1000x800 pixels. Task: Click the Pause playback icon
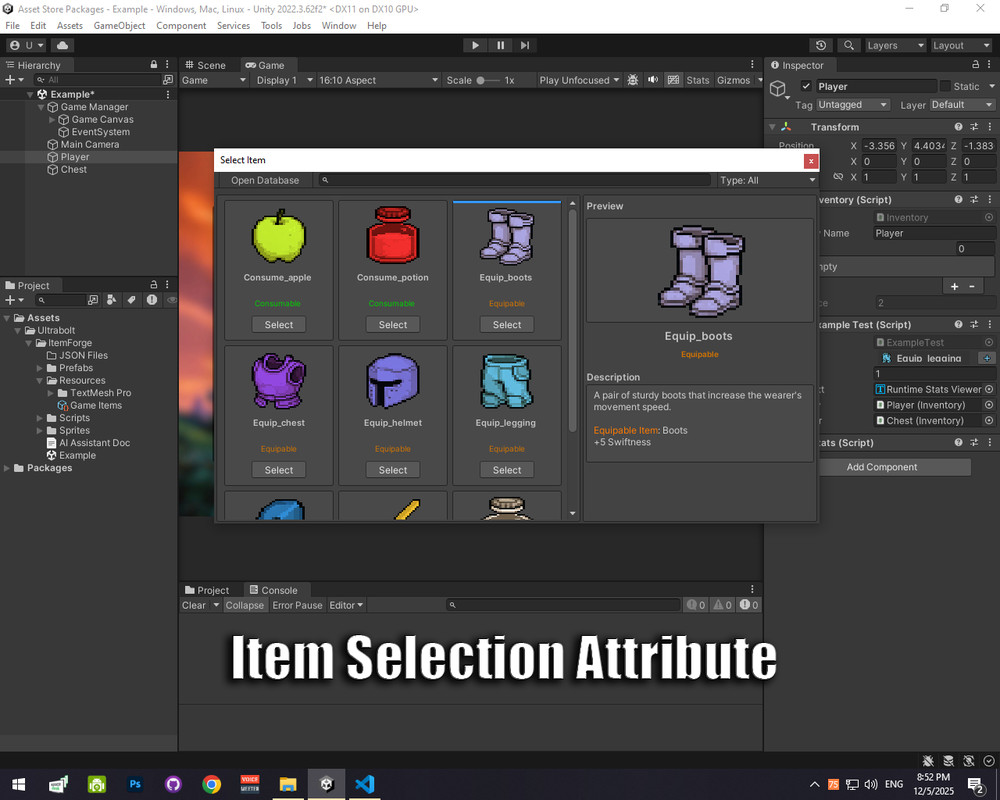tap(500, 45)
